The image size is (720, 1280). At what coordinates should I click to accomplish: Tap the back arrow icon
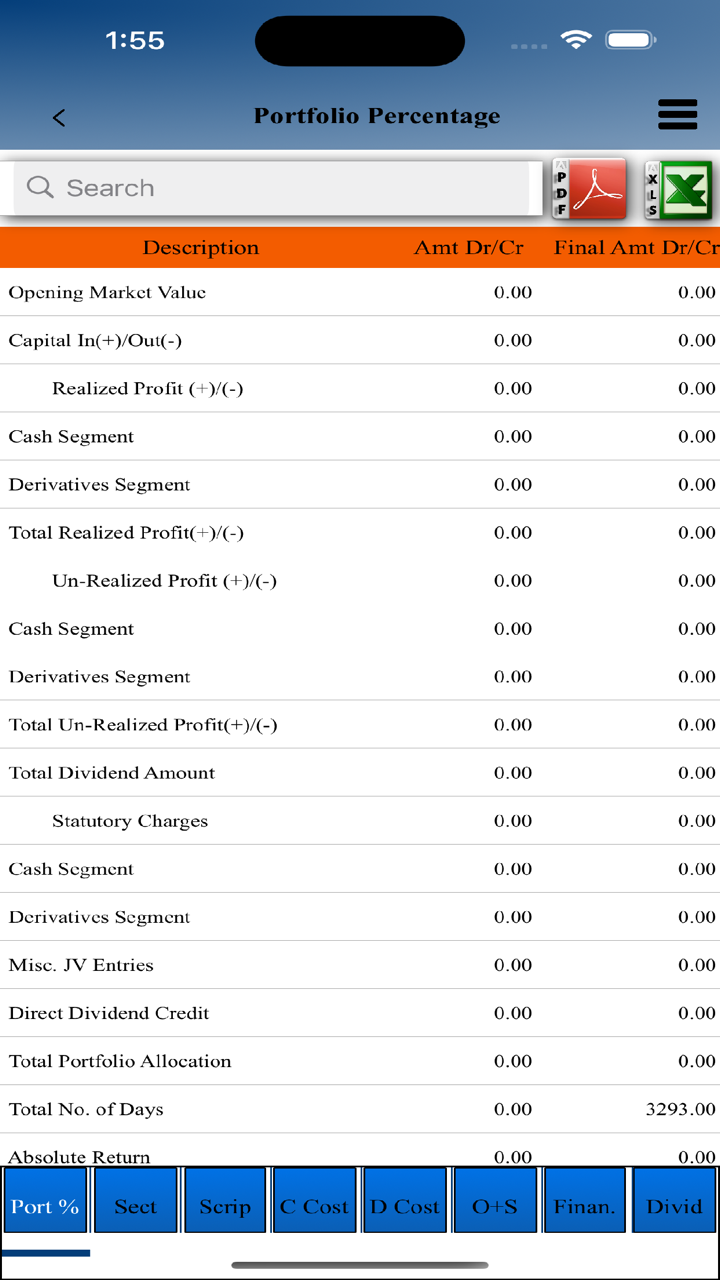point(59,118)
